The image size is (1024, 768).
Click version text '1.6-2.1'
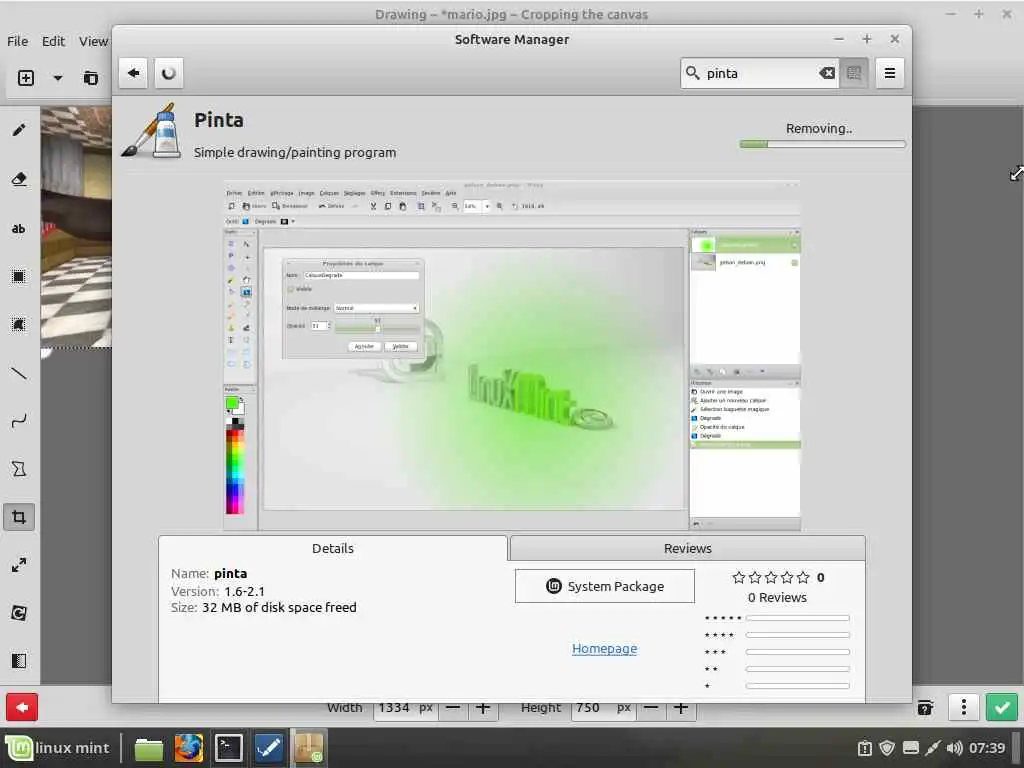(244, 591)
